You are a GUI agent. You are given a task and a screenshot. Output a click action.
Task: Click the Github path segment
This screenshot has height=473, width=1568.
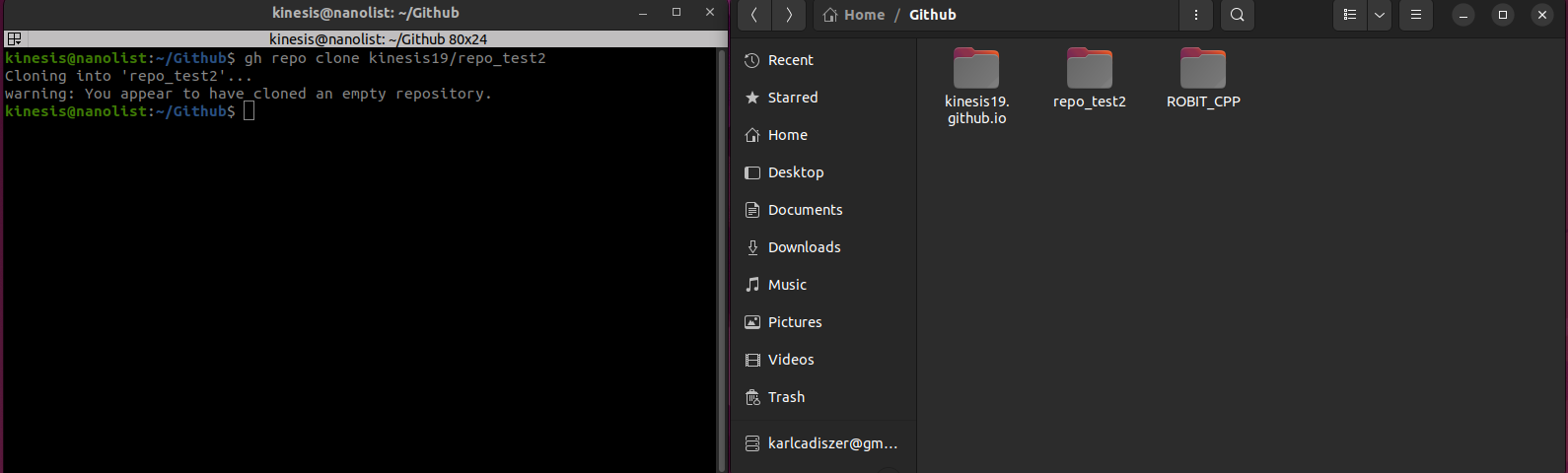tap(932, 15)
